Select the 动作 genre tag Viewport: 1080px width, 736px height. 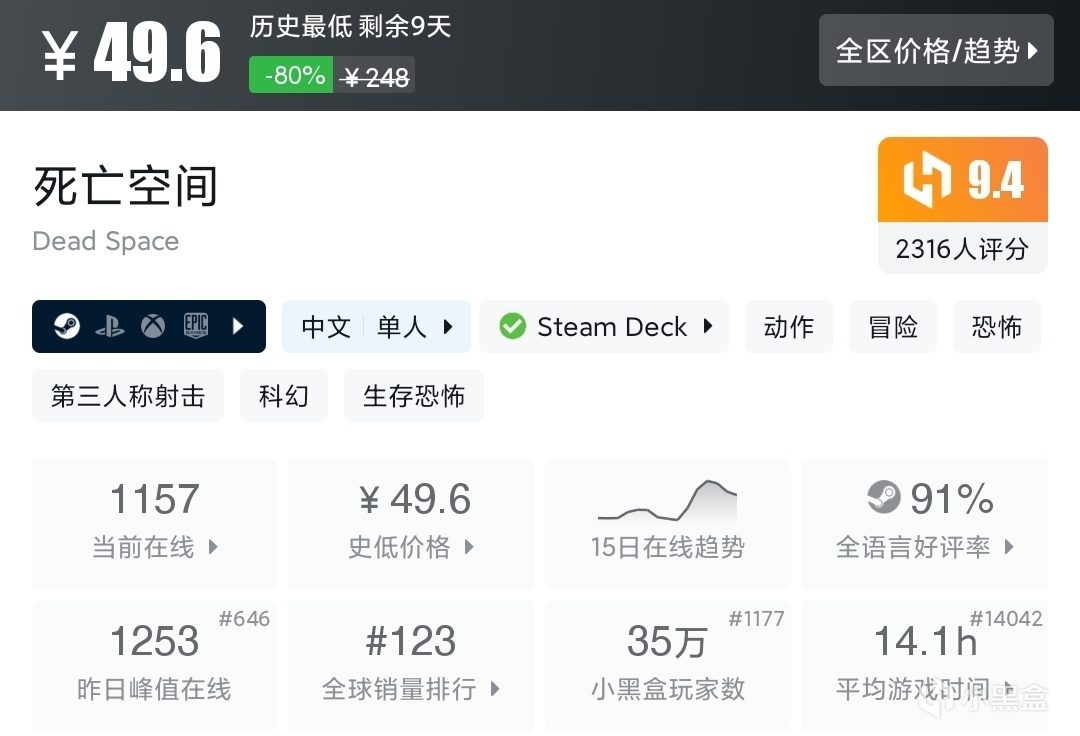click(x=789, y=327)
